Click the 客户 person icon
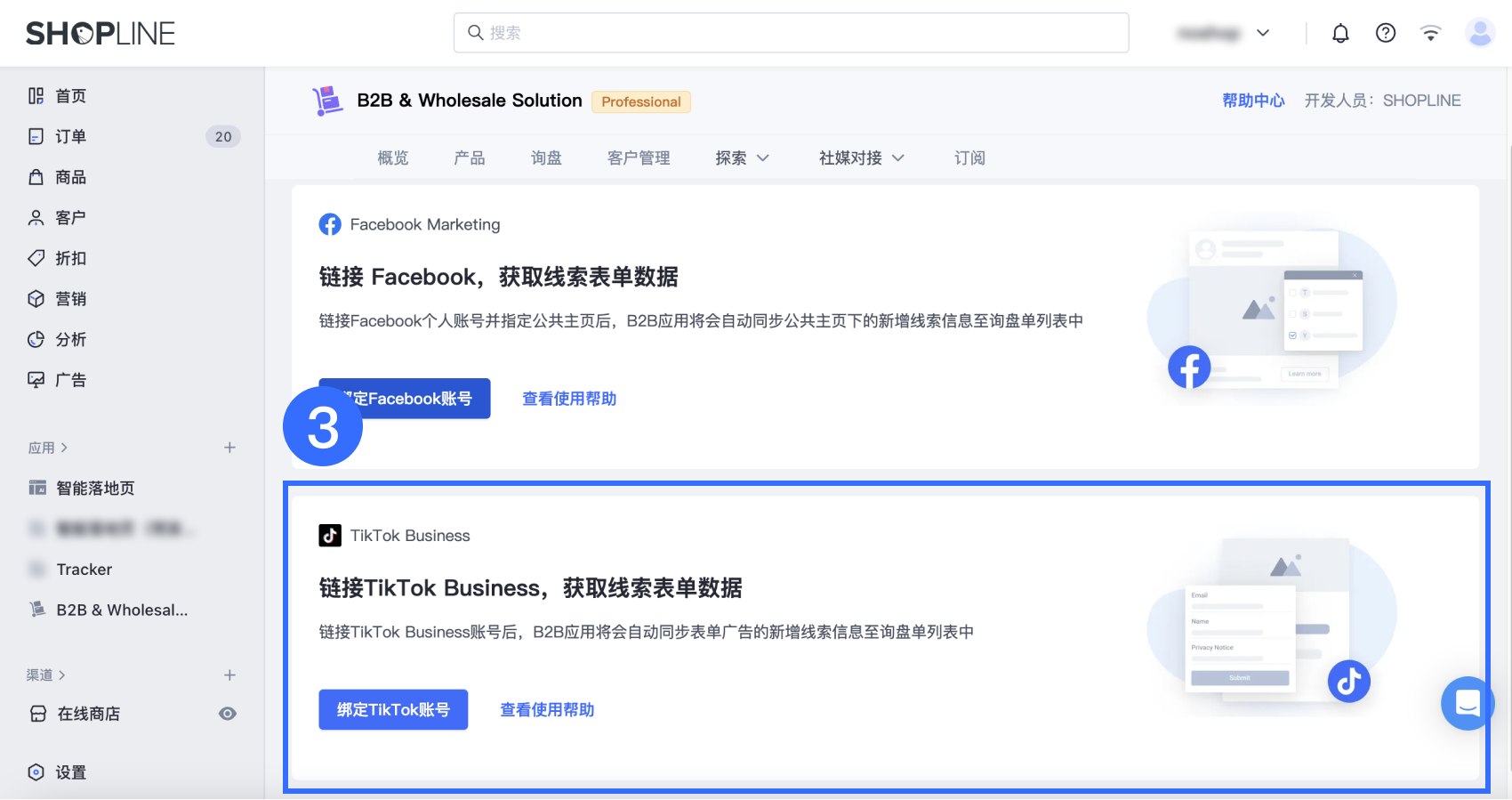Image resolution: width=1512 pixels, height=800 pixels. [x=36, y=217]
